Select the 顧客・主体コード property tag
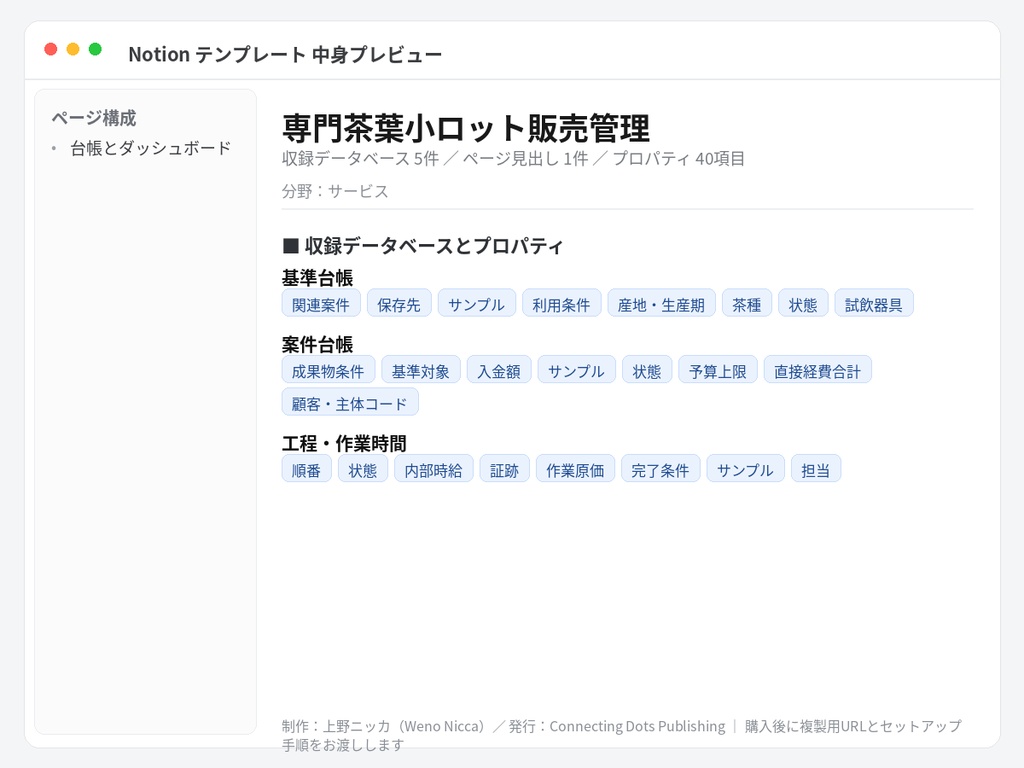The width and height of the screenshot is (1024, 768). 350,403
